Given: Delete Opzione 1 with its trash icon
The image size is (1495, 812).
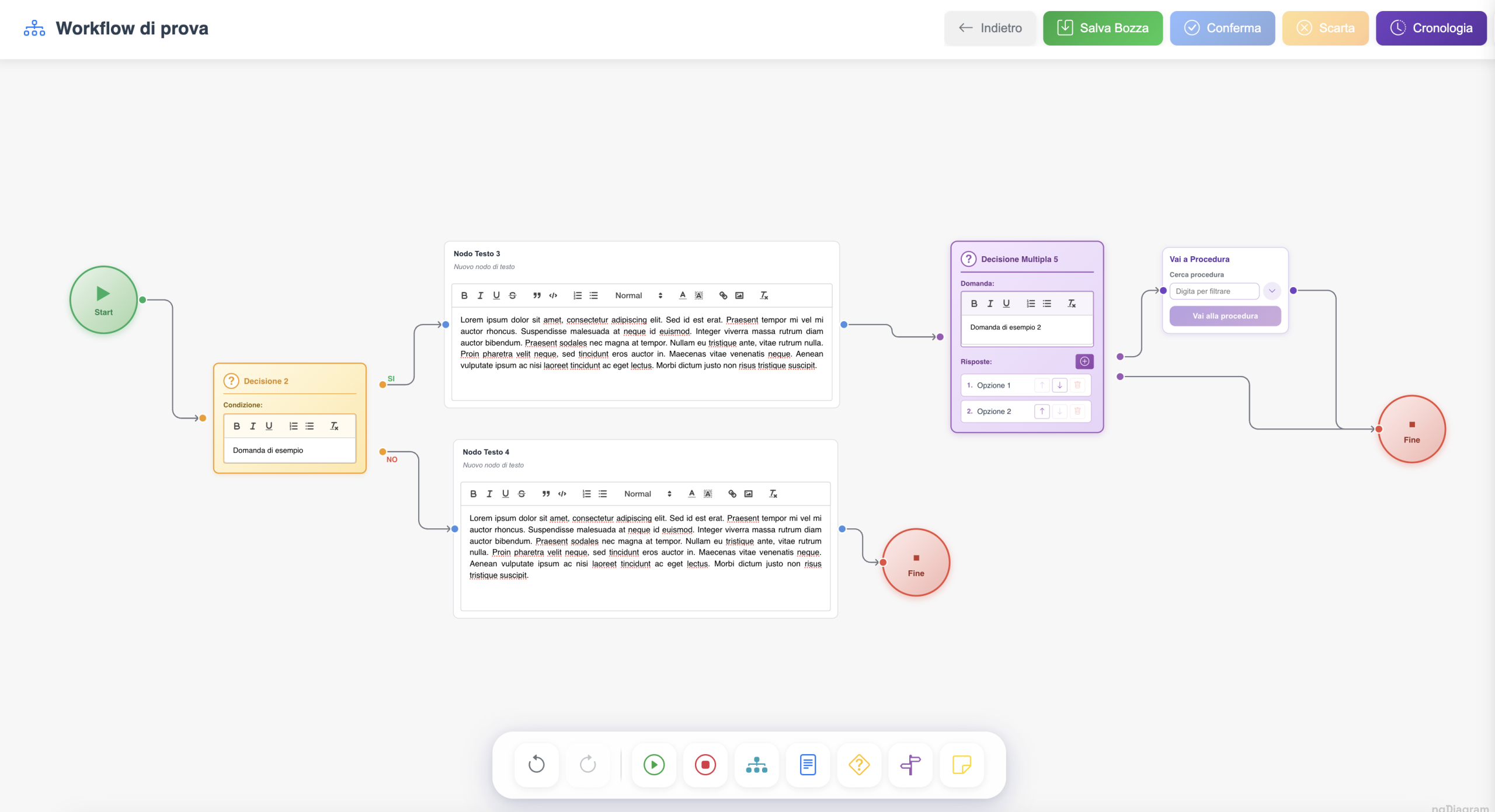Looking at the screenshot, I should tap(1077, 385).
